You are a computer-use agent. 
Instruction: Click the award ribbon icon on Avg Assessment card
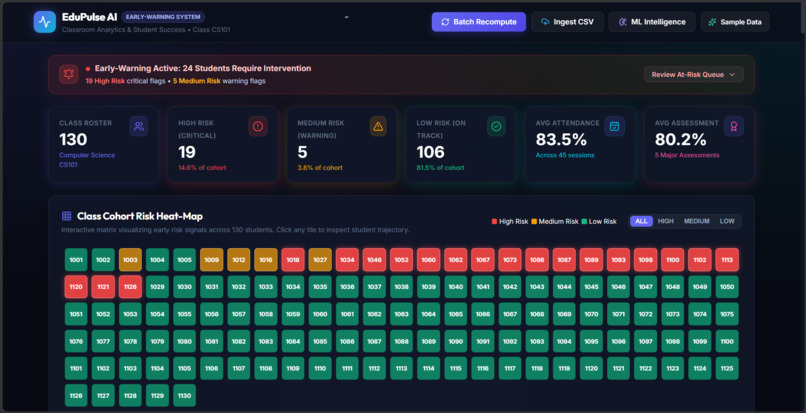coord(734,127)
